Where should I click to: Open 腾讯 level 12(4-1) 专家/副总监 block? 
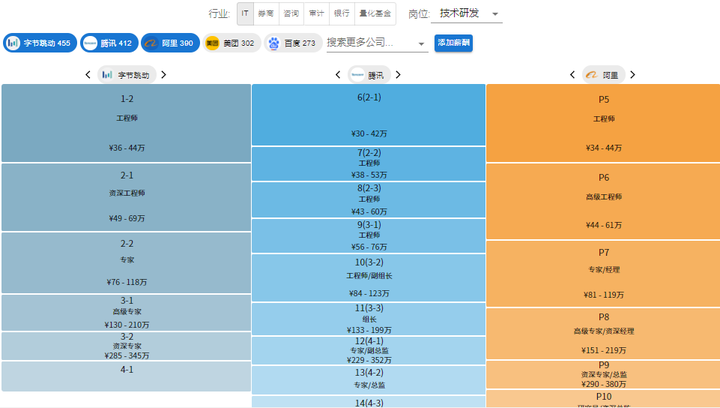point(369,351)
